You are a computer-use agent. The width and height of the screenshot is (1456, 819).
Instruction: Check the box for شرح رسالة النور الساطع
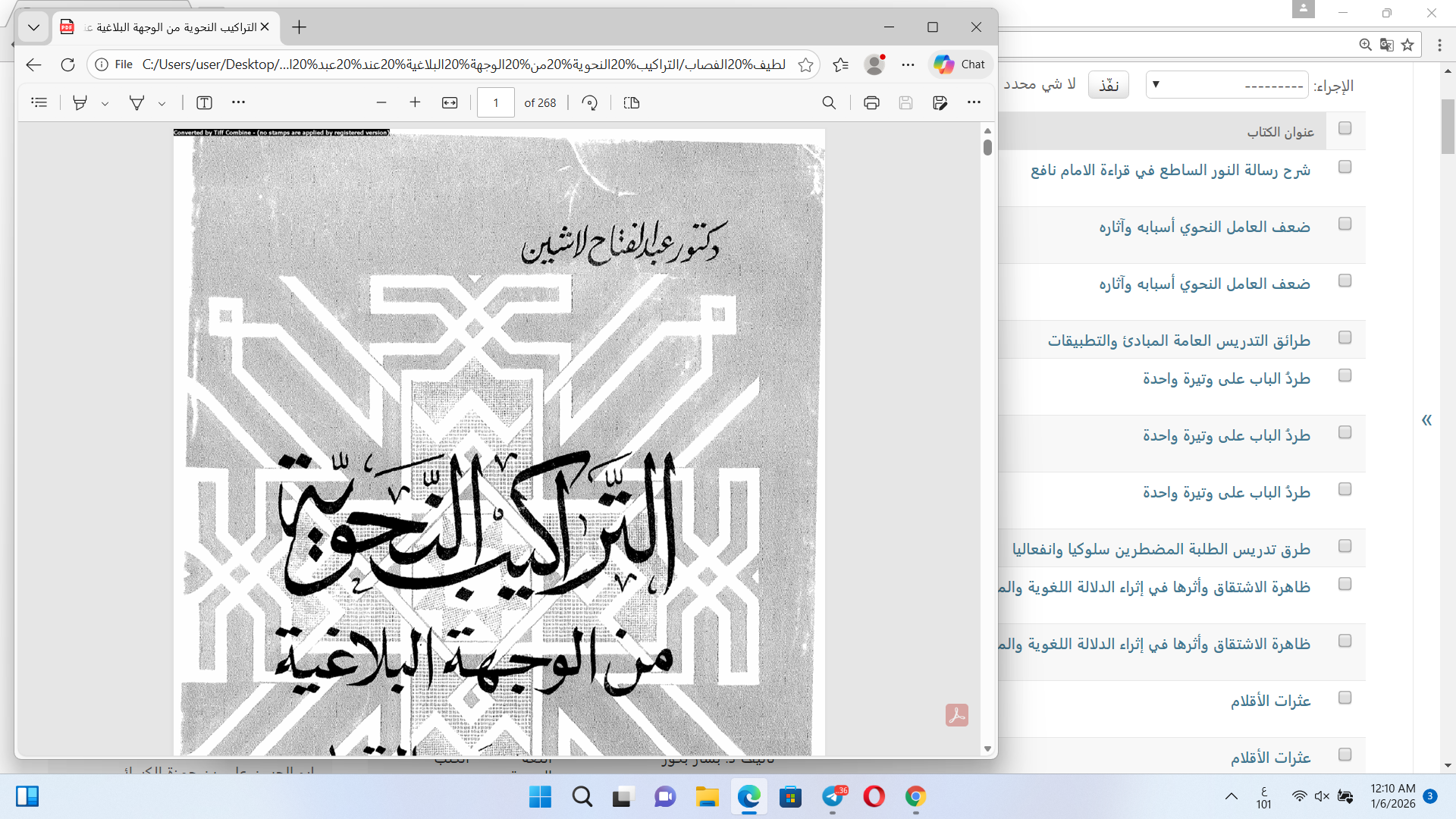pos(1345,167)
